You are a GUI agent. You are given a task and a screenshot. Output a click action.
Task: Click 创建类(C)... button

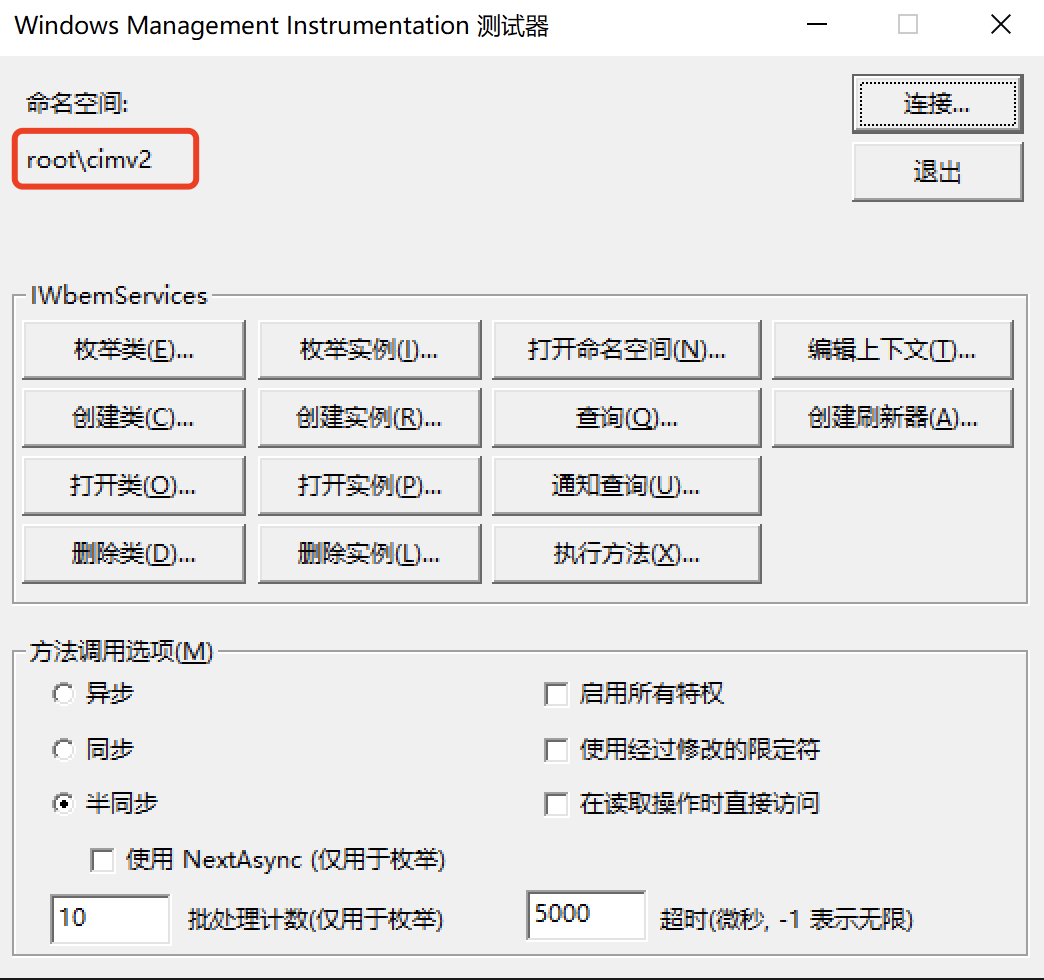(134, 417)
